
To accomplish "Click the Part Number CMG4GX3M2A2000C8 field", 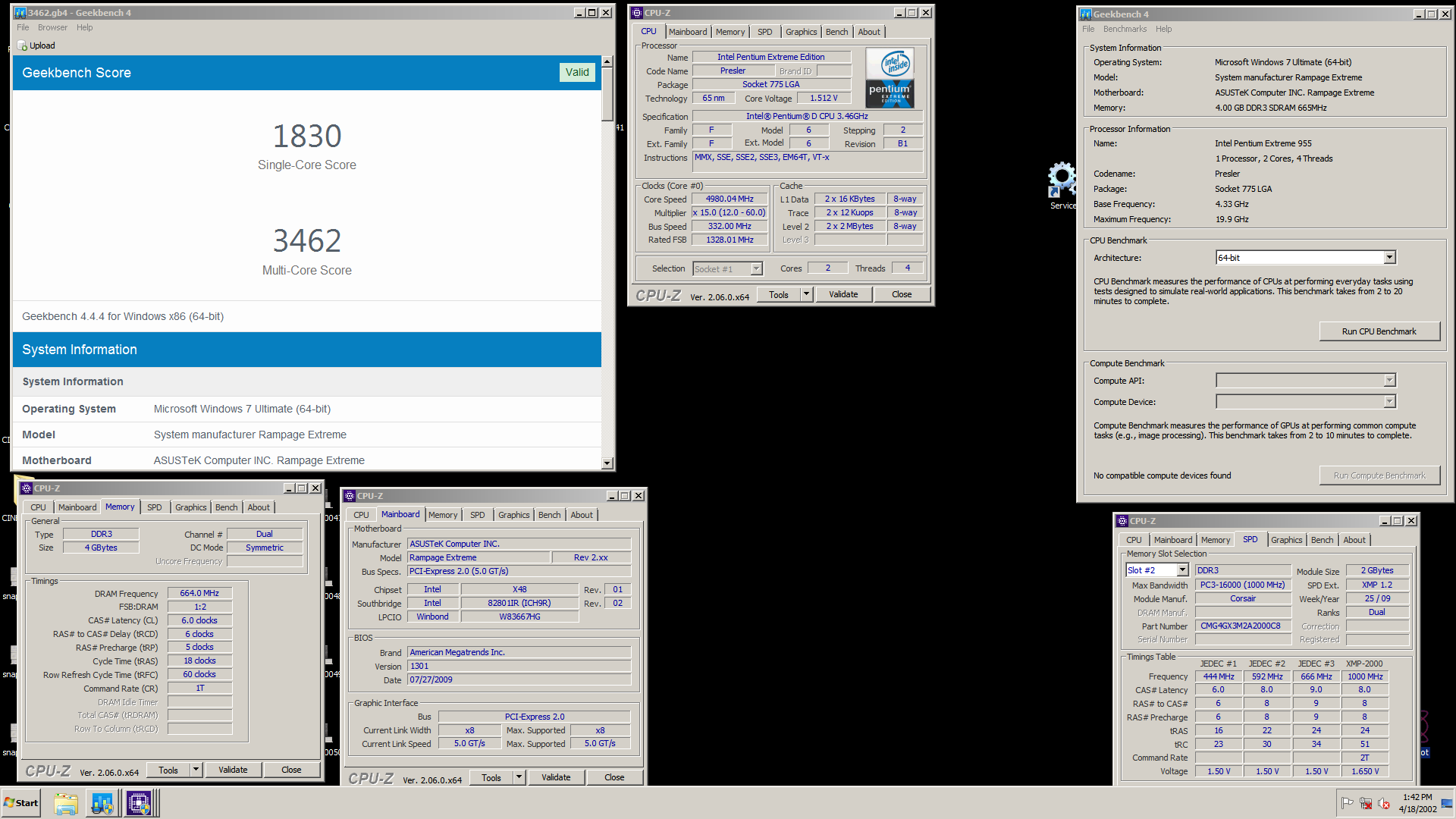I will [1243, 626].
